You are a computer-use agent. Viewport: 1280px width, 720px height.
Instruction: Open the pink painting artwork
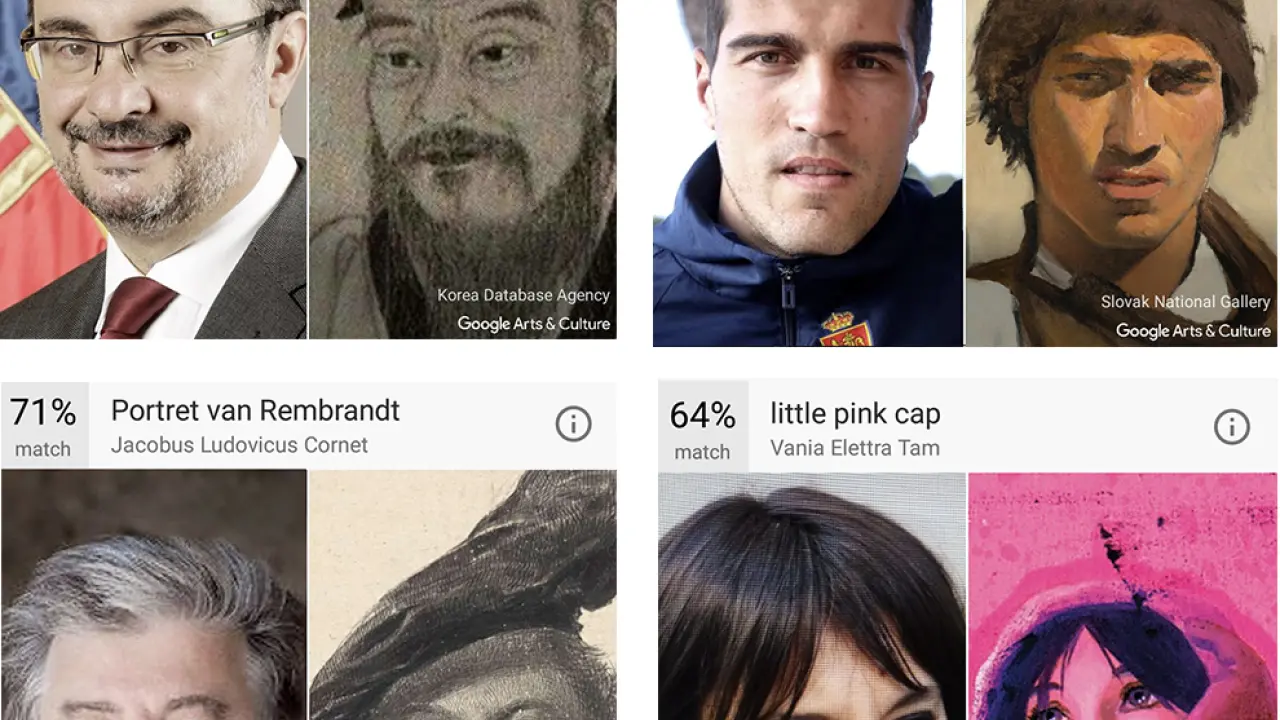pos(1122,600)
